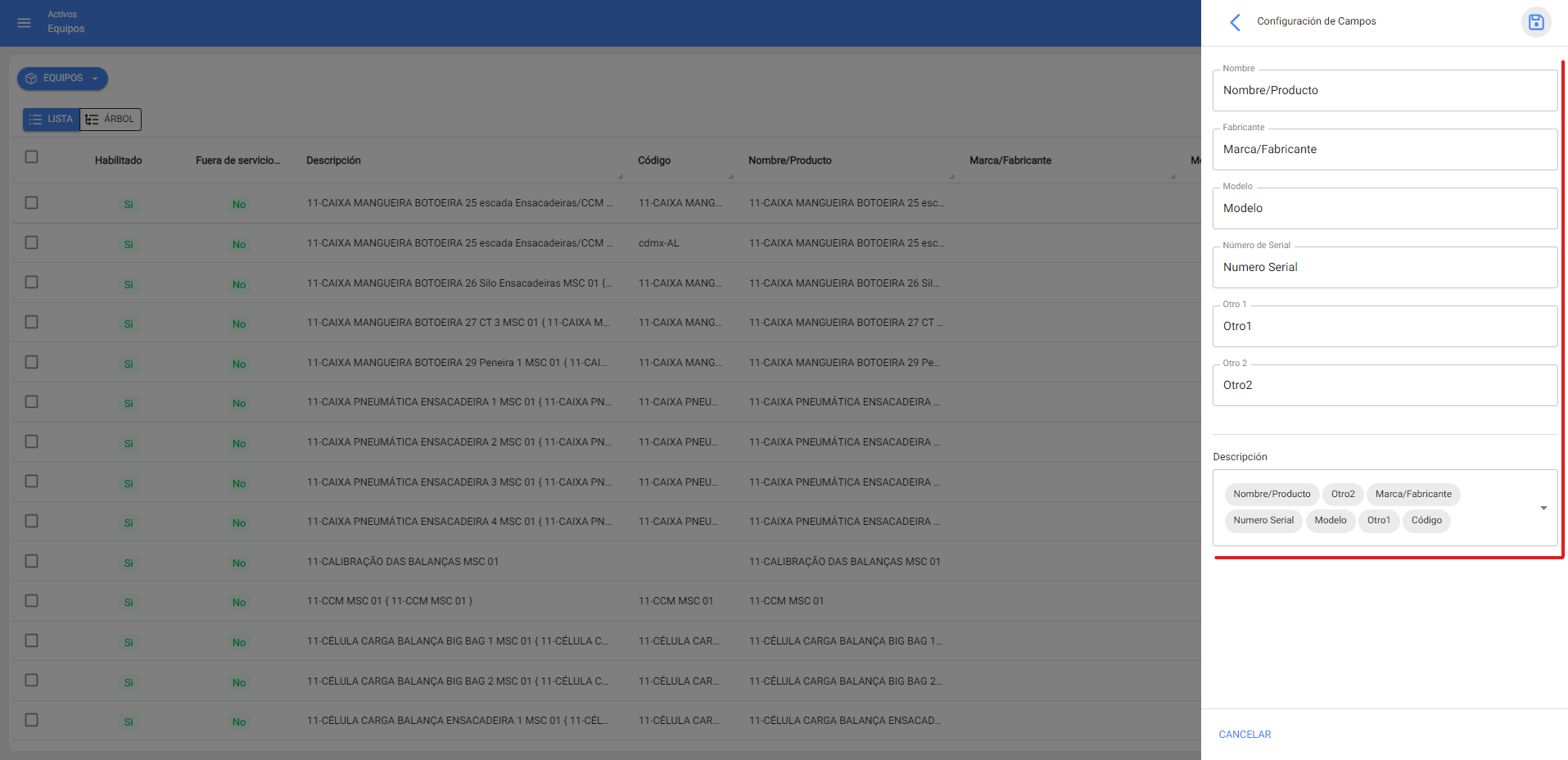Image resolution: width=1568 pixels, height=760 pixels.
Task: Go back using the left arrow icon
Action: 1235,22
